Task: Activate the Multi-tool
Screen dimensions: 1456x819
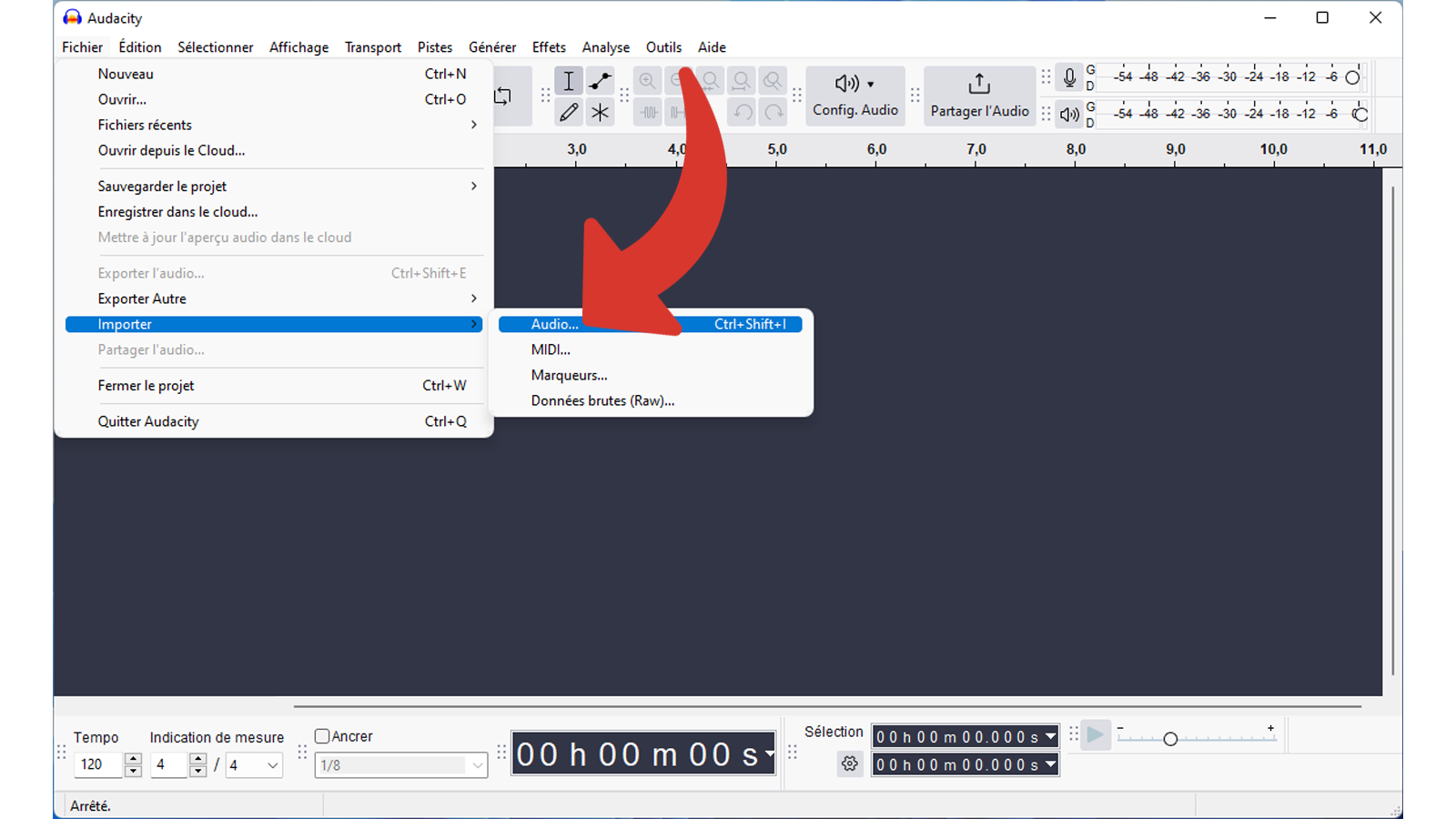Action: [x=600, y=113]
